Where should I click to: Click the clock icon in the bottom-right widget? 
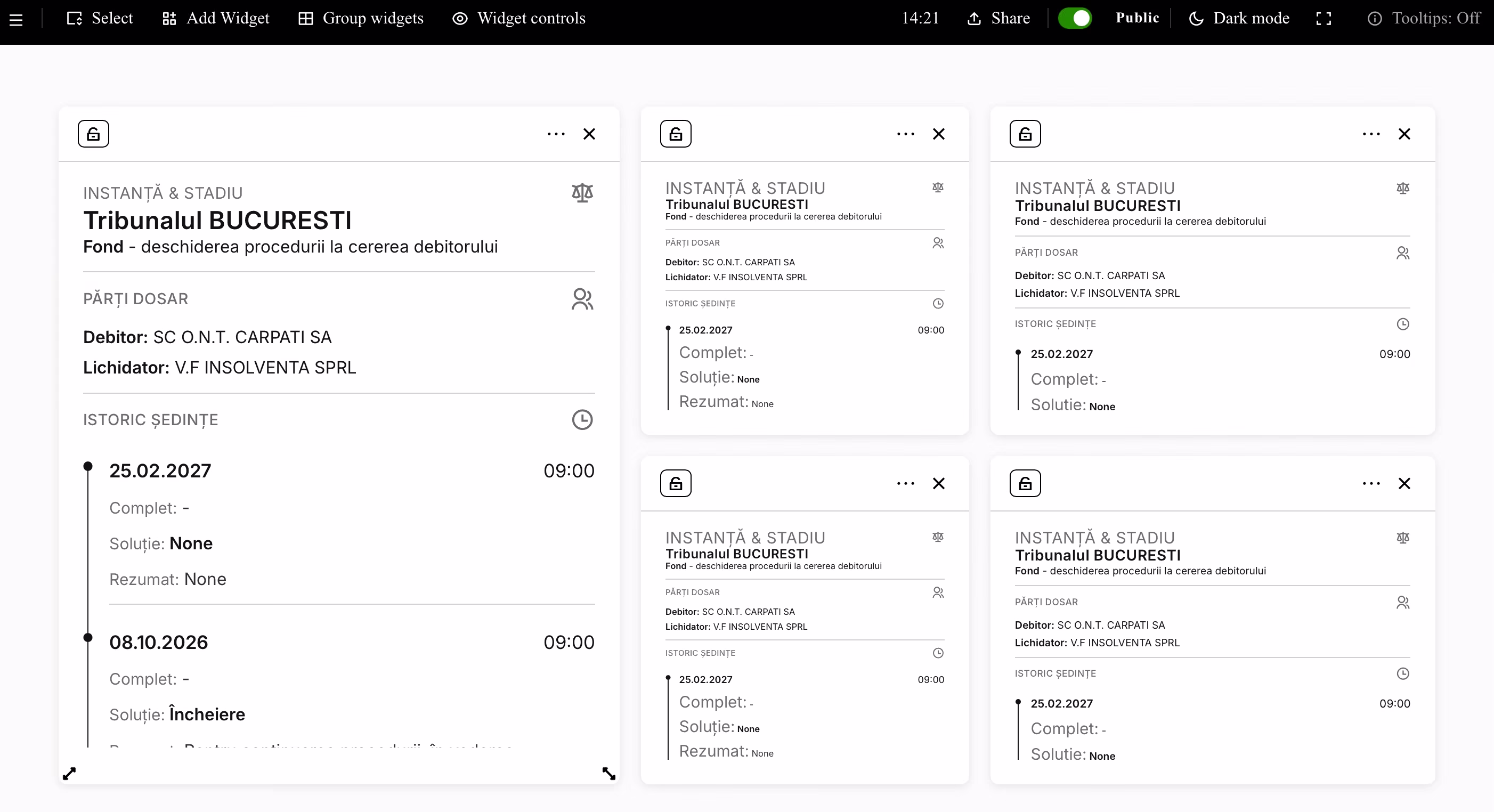[x=1403, y=674]
